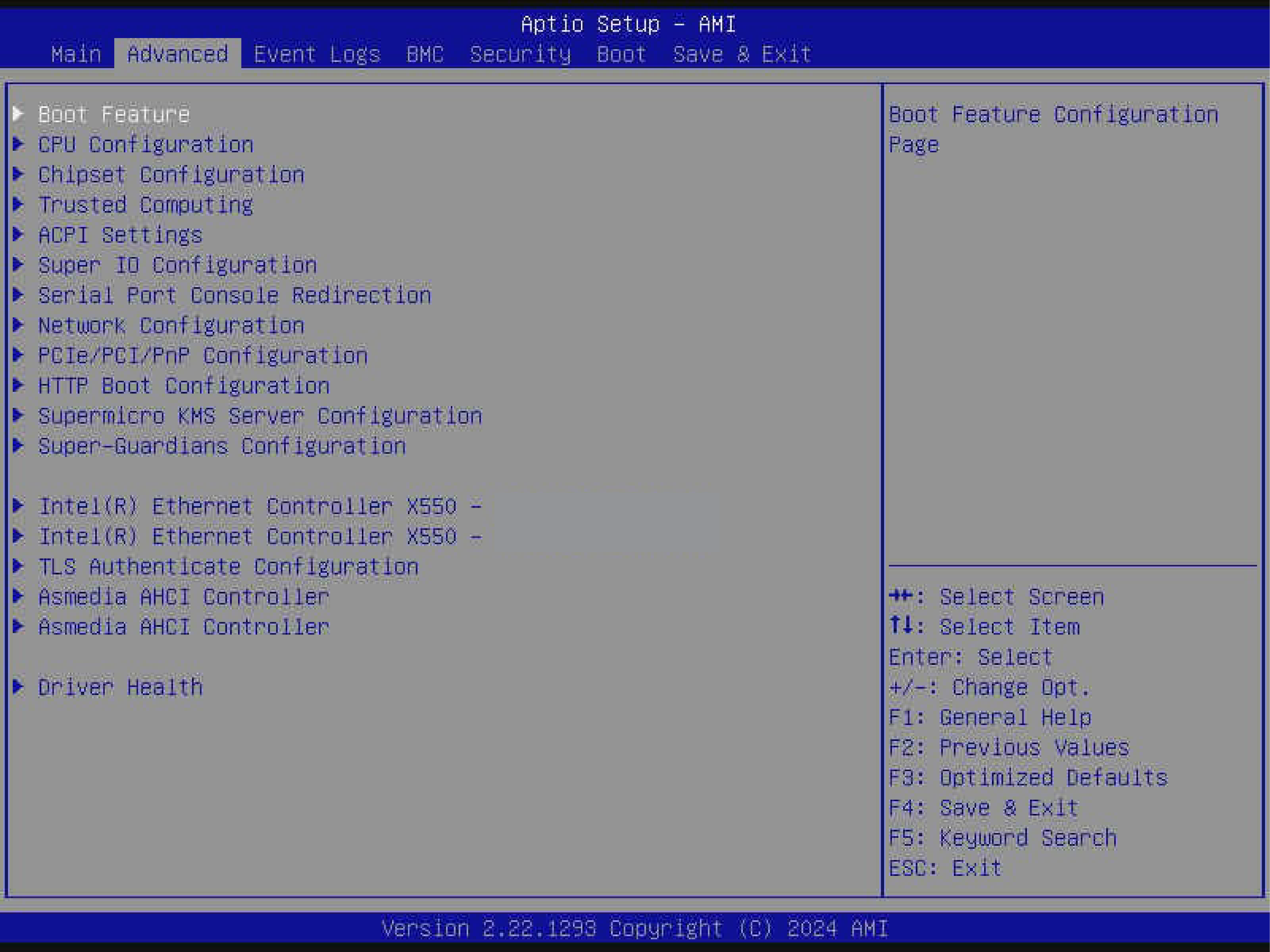The image size is (1270, 952).
Task: Expand TLS Authenticate Configuration
Action: 228,566
